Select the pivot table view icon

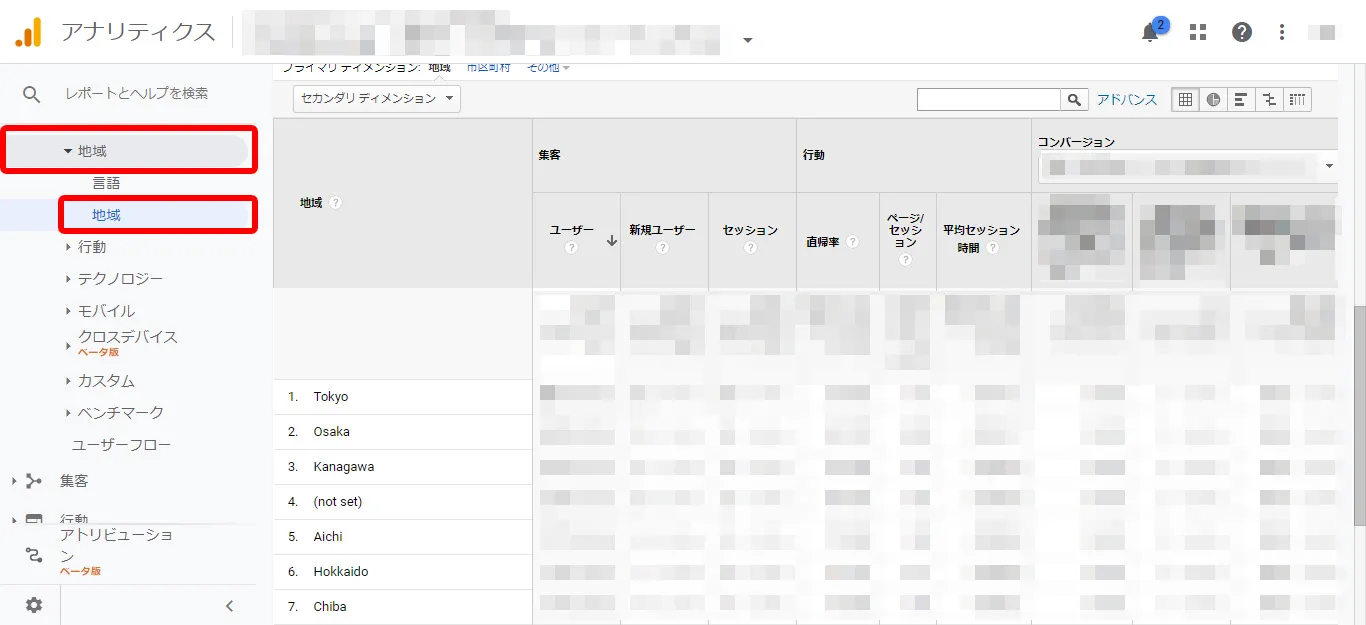click(1297, 99)
